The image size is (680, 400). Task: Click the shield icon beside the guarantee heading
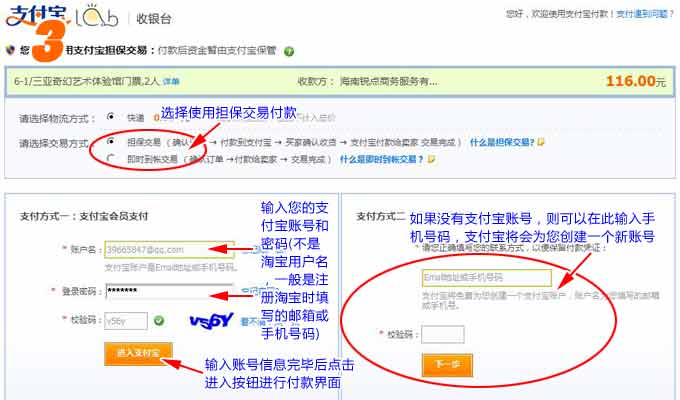tap(10, 49)
